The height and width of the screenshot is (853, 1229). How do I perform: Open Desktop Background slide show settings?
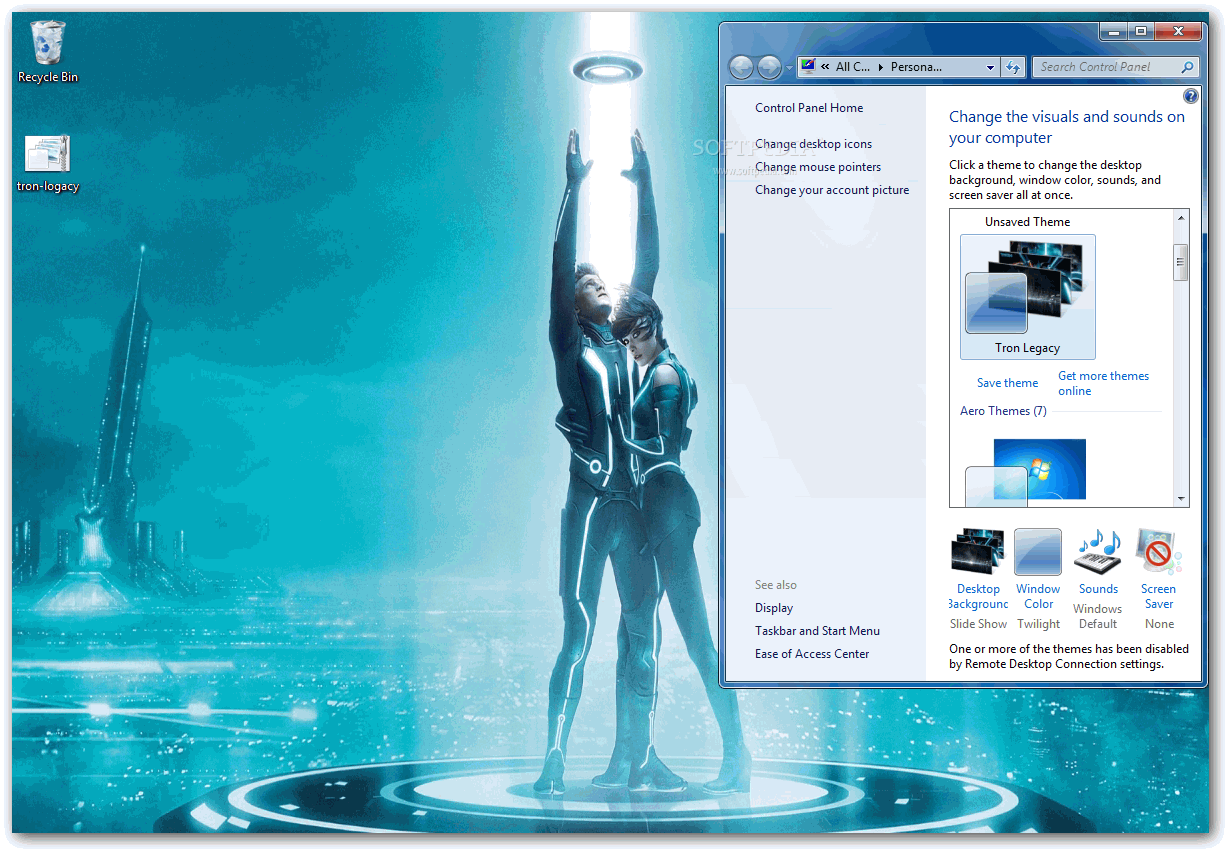pos(978,580)
